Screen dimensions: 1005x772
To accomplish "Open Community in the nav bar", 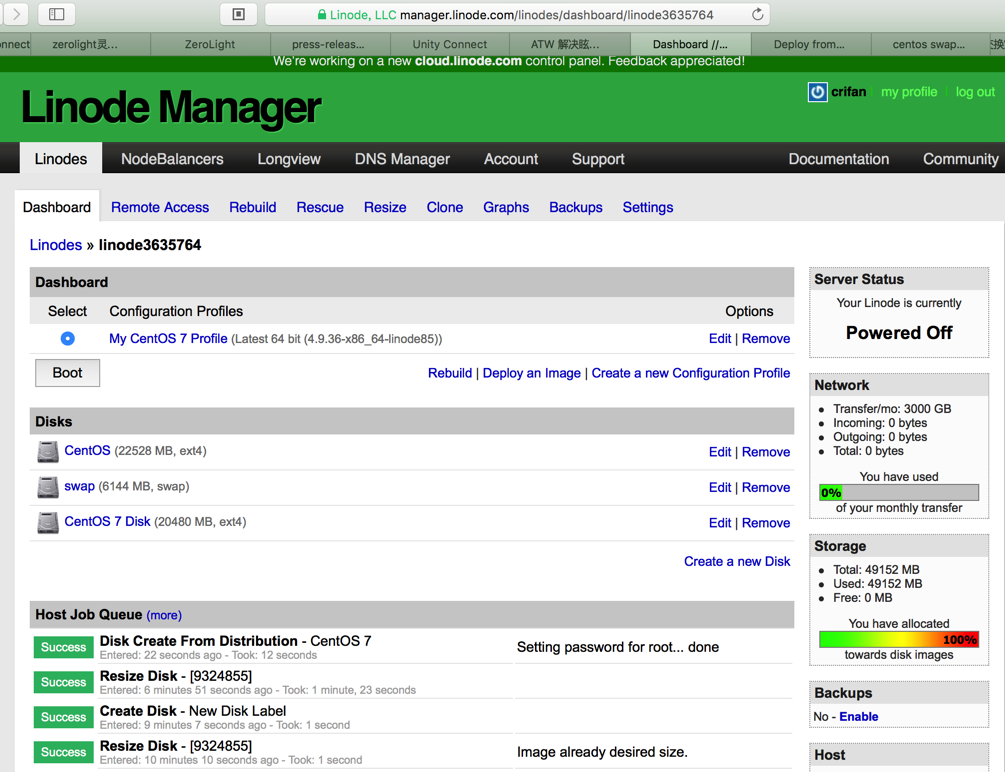I will [x=961, y=159].
